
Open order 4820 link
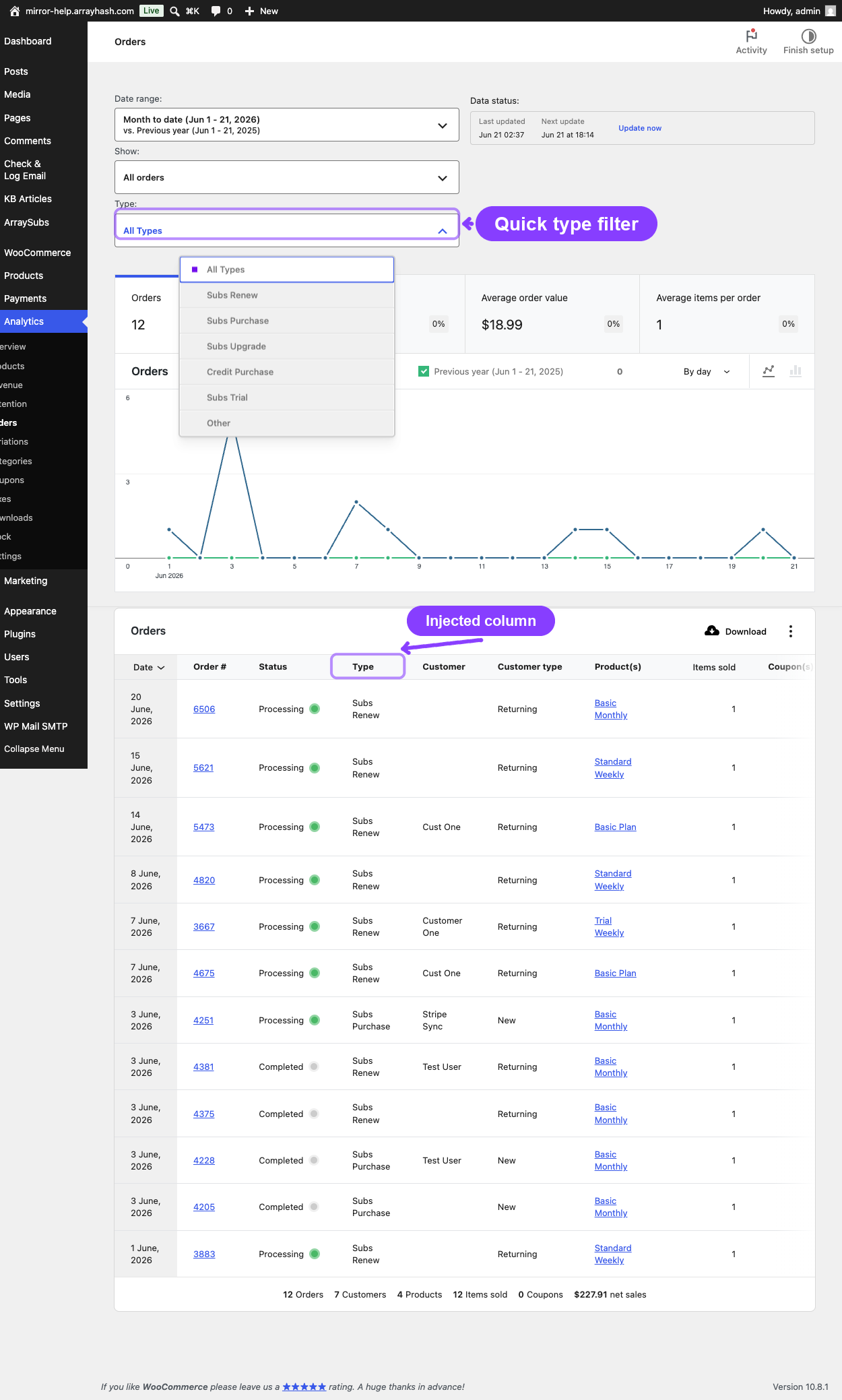(204, 880)
